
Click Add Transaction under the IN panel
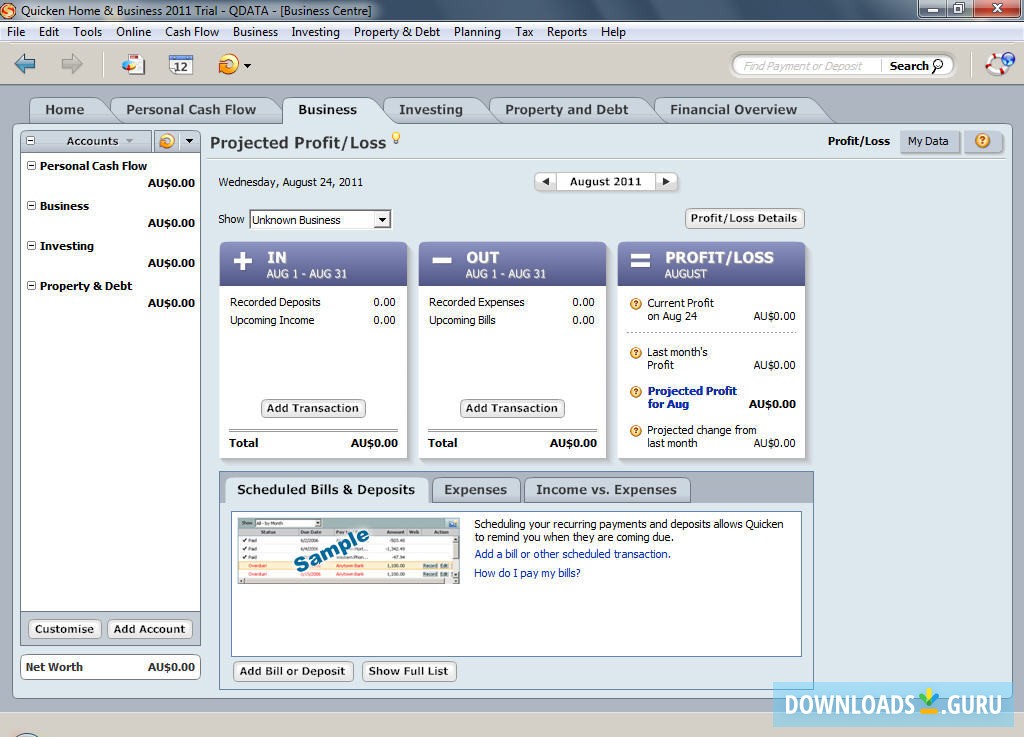(312, 408)
